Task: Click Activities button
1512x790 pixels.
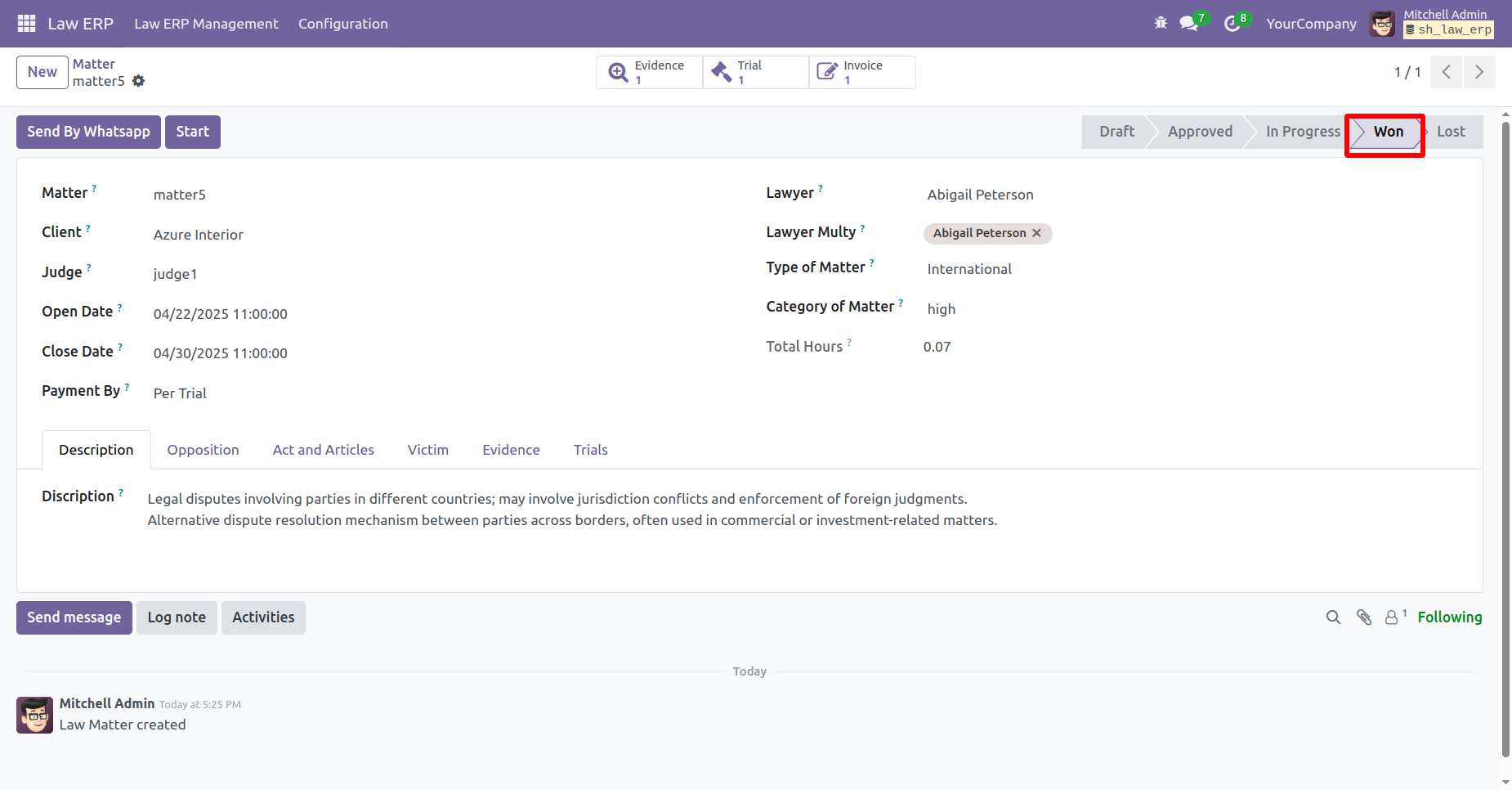Action: pyautogui.click(x=263, y=617)
